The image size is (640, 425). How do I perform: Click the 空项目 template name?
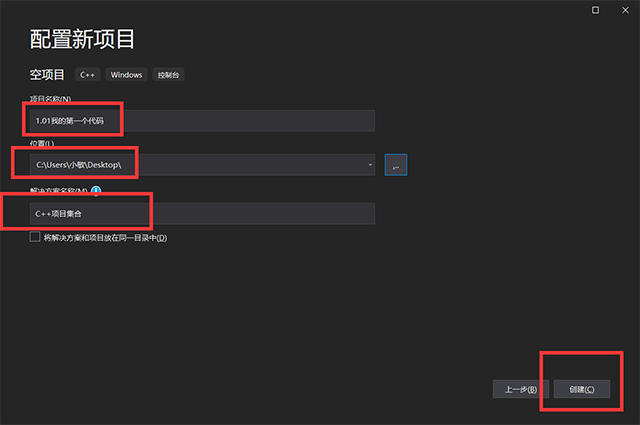pyautogui.click(x=48, y=75)
